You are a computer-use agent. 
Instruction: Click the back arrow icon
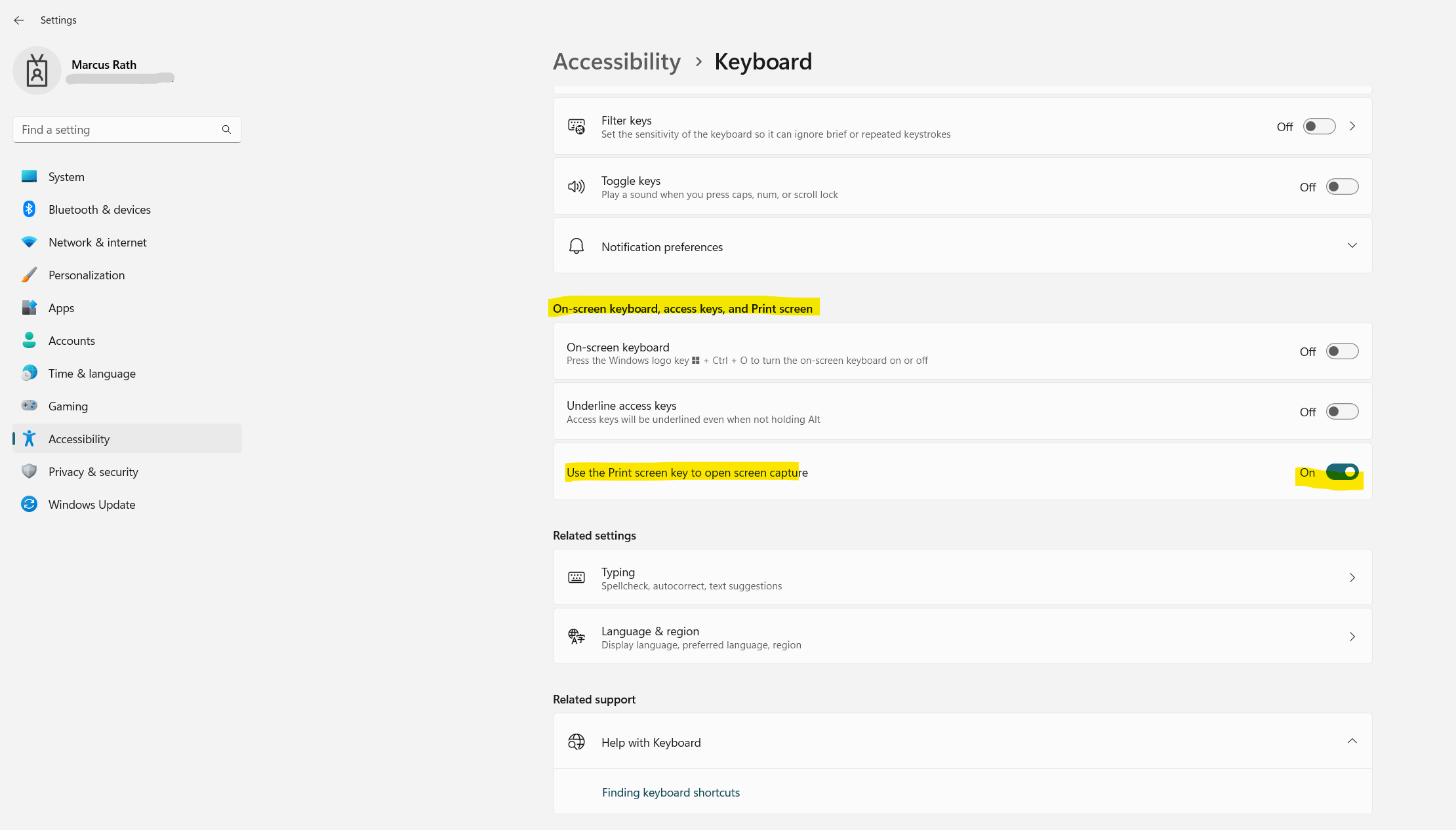[19, 20]
